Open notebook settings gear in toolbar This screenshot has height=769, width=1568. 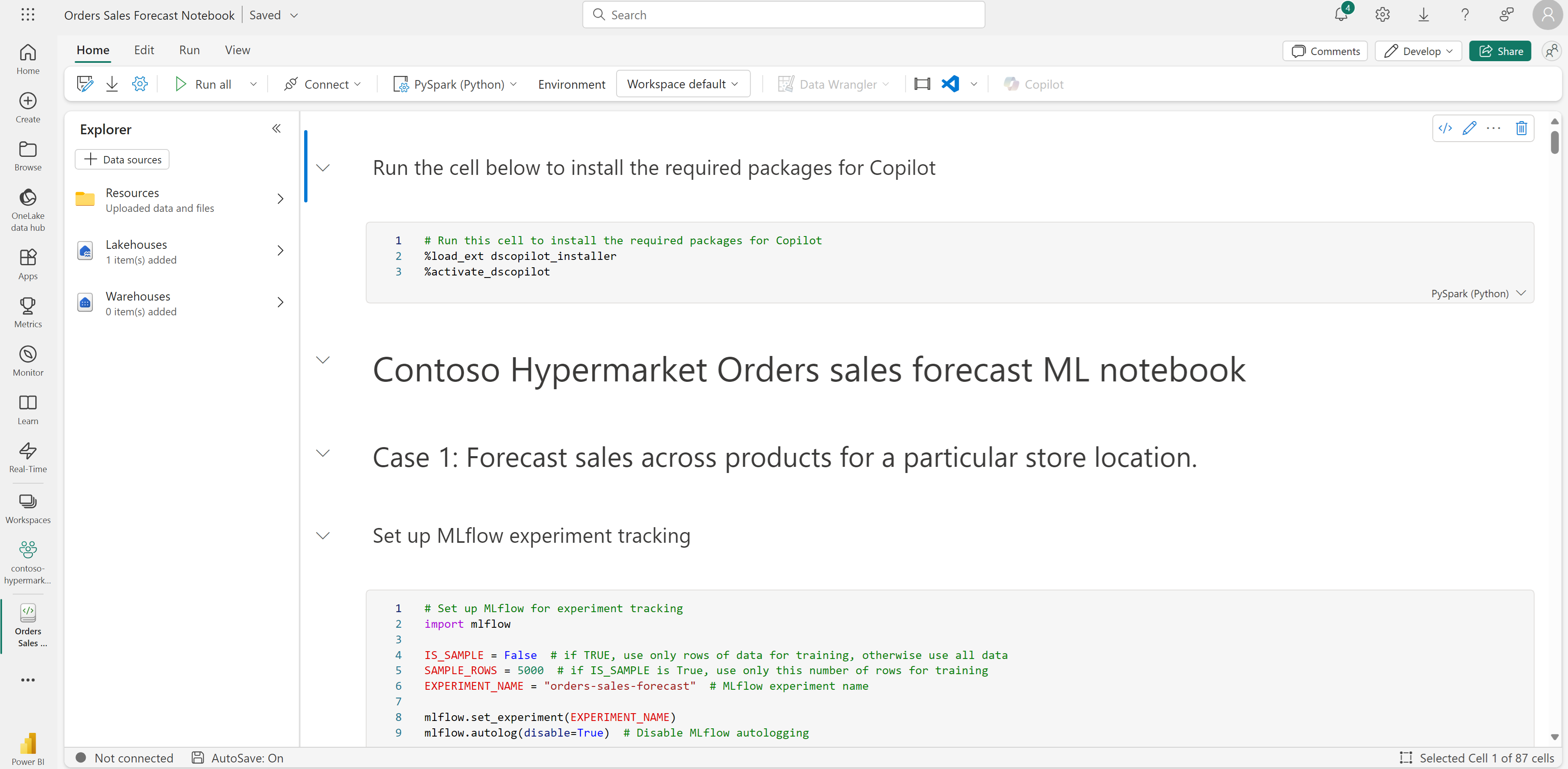tap(140, 84)
